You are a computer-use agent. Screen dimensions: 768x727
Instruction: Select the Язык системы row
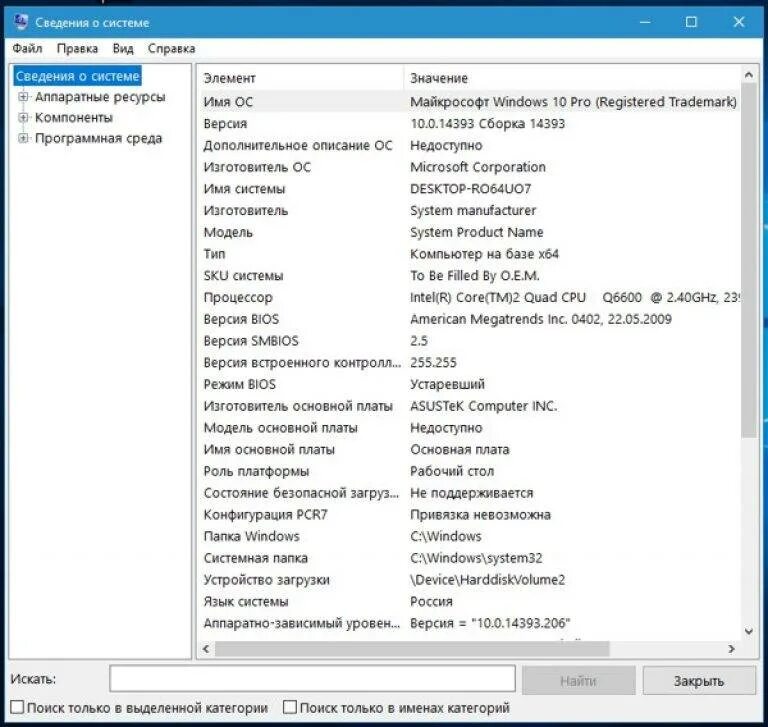[x=470, y=602]
